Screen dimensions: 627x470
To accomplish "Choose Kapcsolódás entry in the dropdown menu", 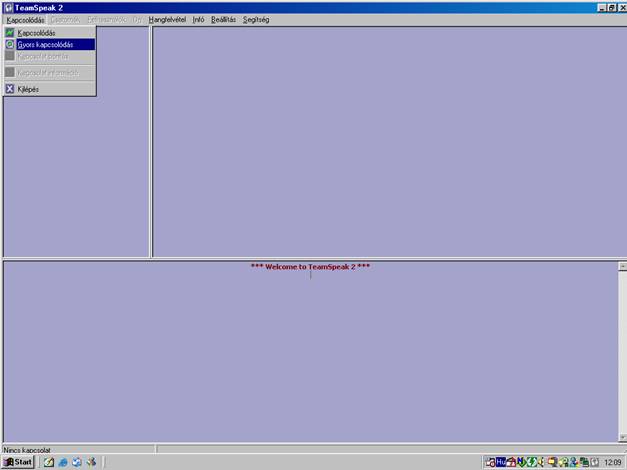I will [x=50, y=33].
